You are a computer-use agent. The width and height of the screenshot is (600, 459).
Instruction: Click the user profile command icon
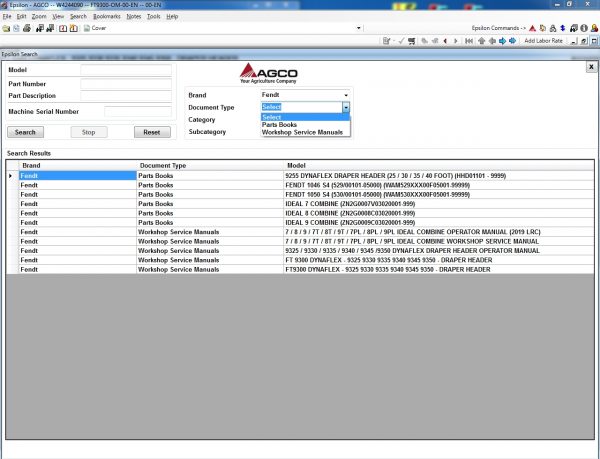(594, 28)
